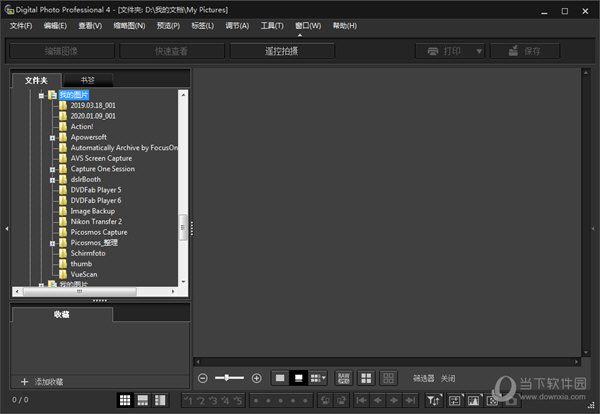Open the print options dropdown arrow
The width and height of the screenshot is (600, 414).
(x=479, y=50)
